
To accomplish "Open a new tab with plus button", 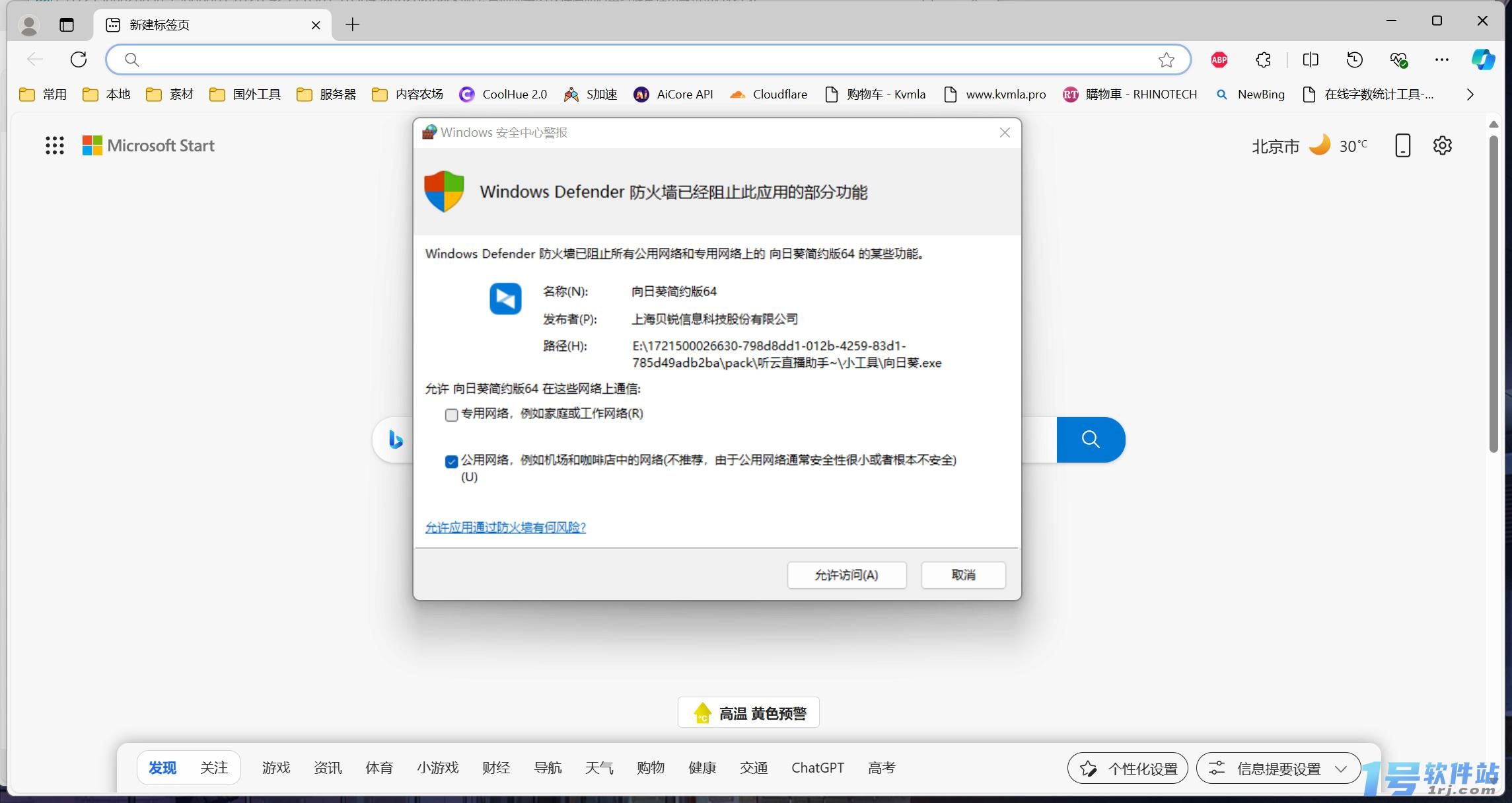I will pyautogui.click(x=353, y=25).
